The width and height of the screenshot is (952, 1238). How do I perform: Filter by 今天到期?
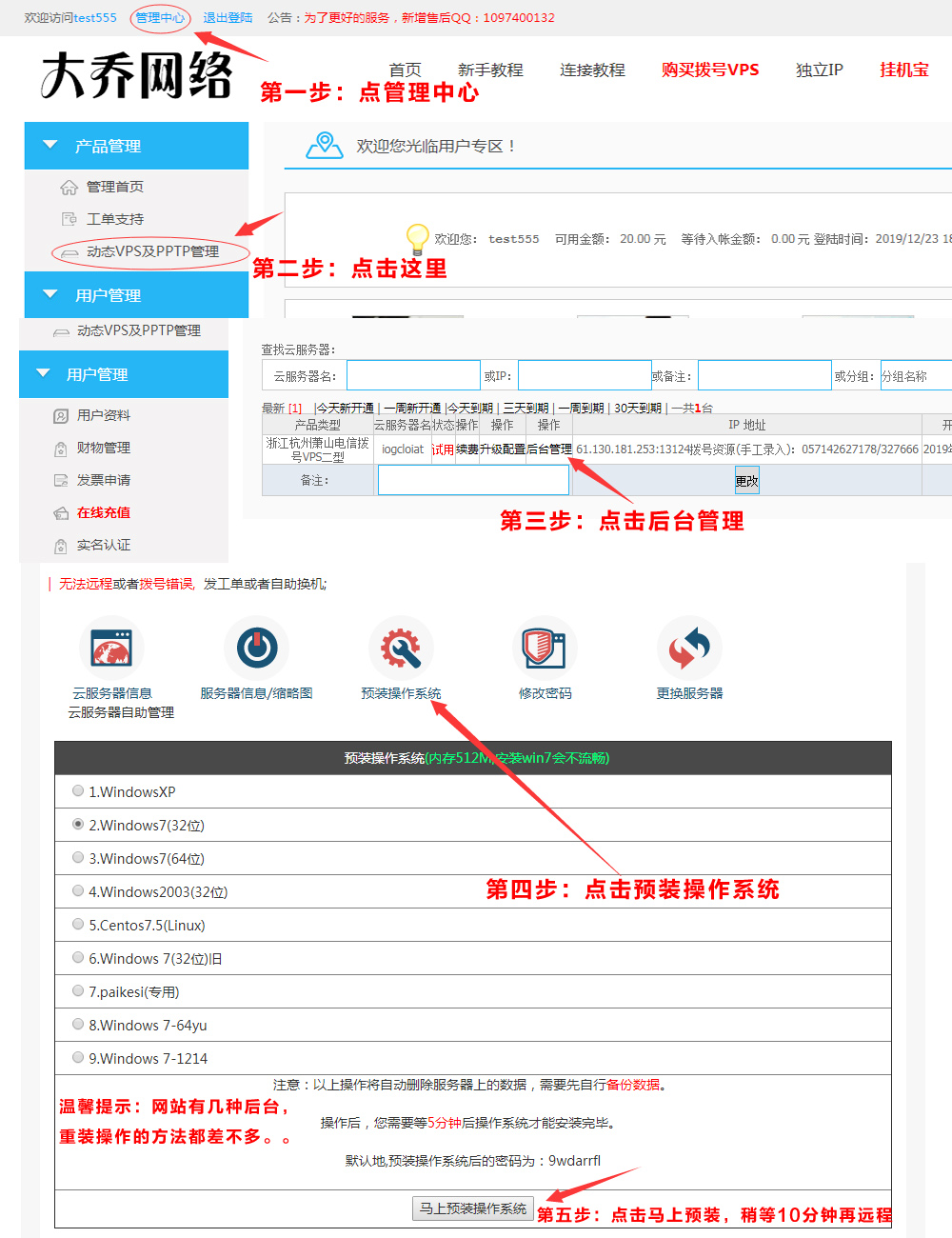point(469,408)
